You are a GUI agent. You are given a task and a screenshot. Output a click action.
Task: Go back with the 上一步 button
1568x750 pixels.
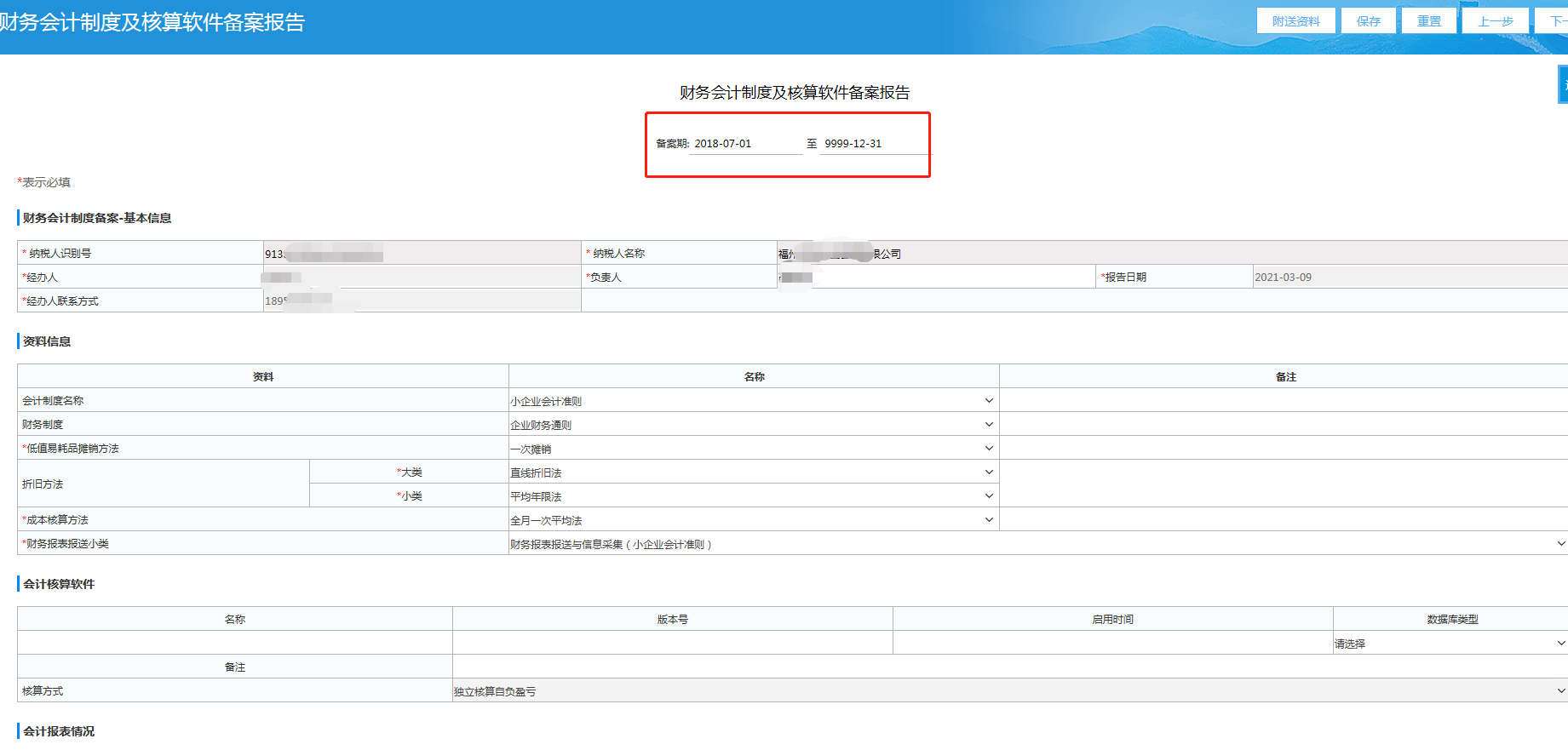pos(1496,21)
